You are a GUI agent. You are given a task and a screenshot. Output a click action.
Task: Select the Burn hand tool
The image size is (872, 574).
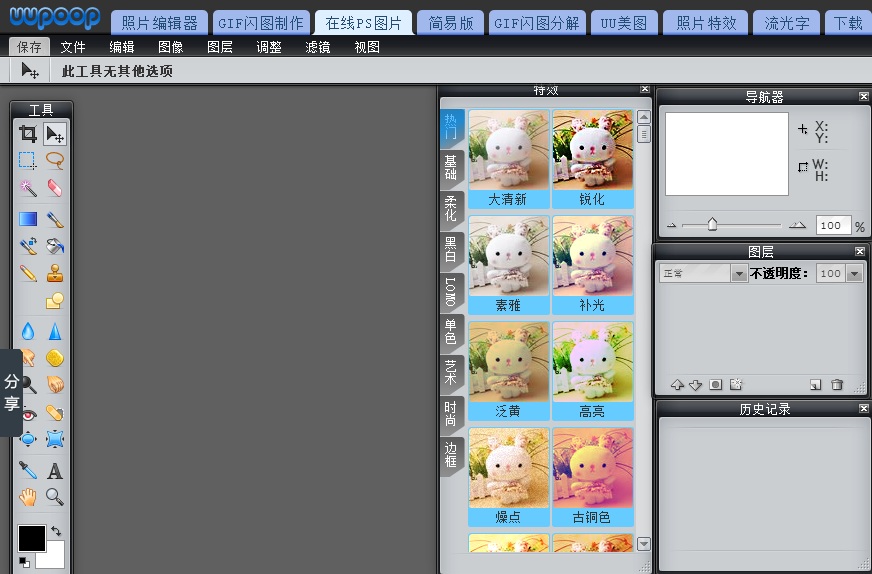(54, 384)
